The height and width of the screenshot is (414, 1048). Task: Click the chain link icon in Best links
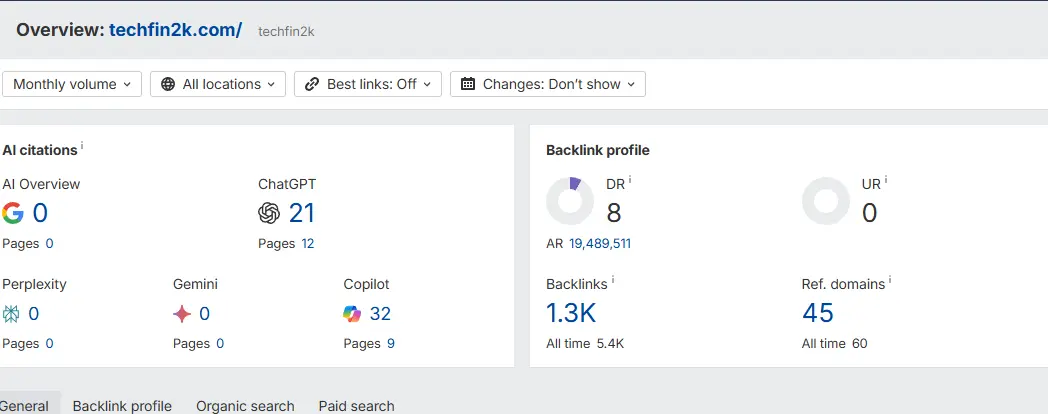point(312,84)
